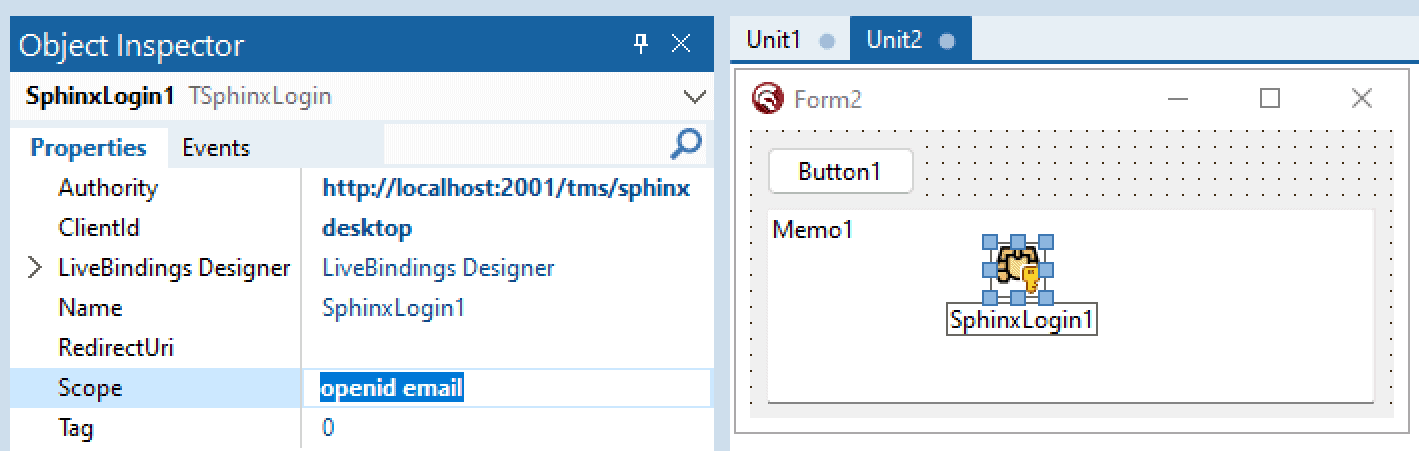Image resolution: width=1419 pixels, height=451 pixels.
Task: Open the LiveBindings Designer link value
Action: tap(438, 268)
